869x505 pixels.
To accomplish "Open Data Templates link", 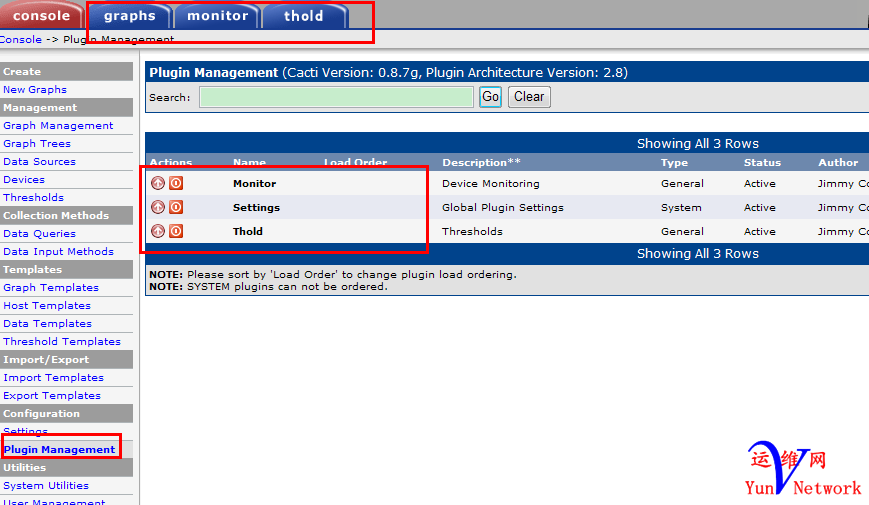I will pyautogui.click(x=48, y=323).
